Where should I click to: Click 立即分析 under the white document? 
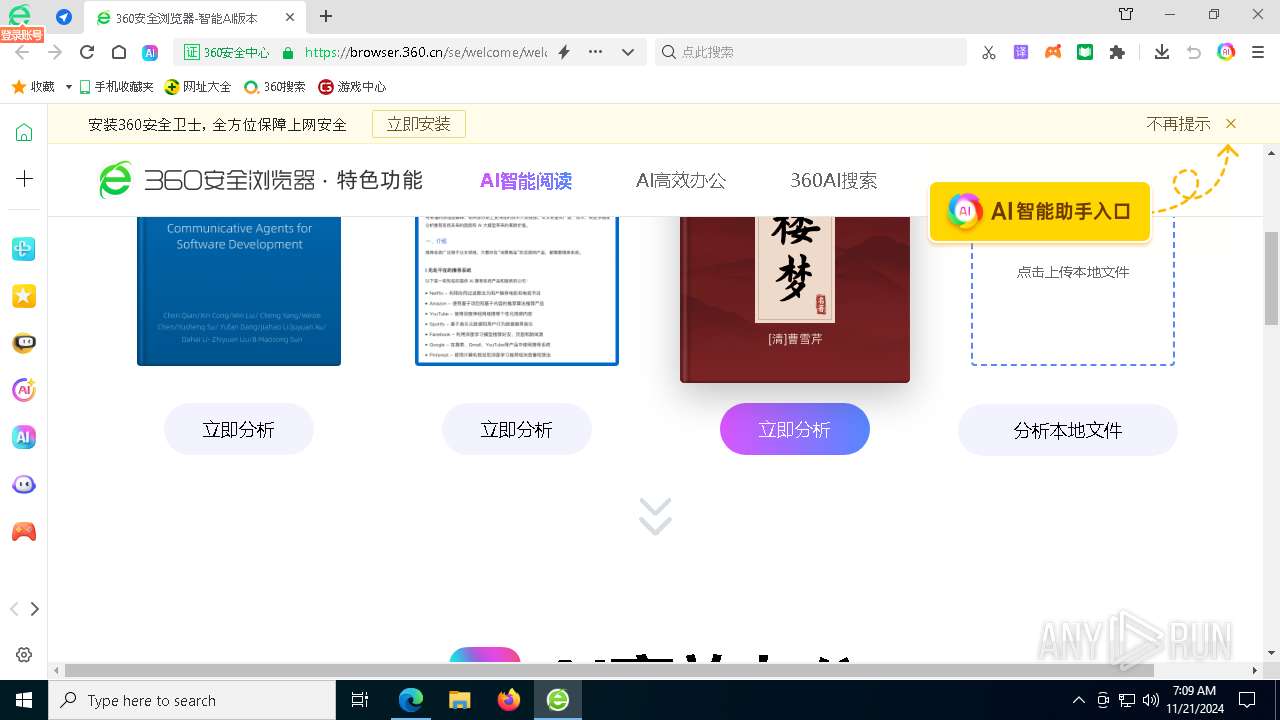point(517,430)
